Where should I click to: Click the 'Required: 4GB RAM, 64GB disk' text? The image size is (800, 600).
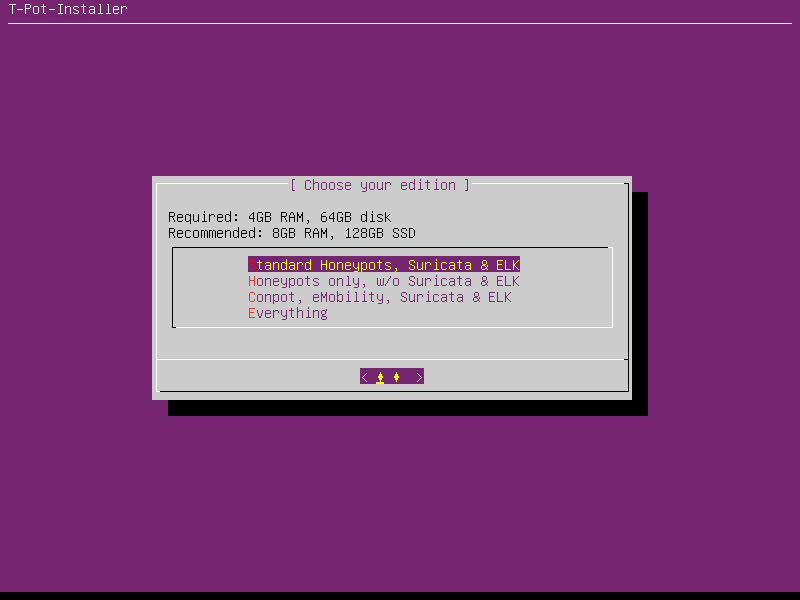[x=280, y=217]
